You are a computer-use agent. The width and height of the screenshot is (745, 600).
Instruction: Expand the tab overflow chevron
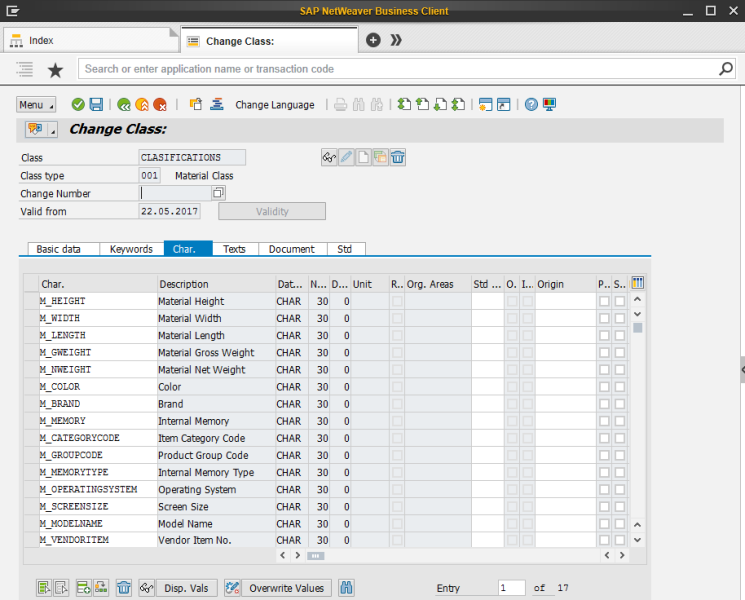pos(396,40)
